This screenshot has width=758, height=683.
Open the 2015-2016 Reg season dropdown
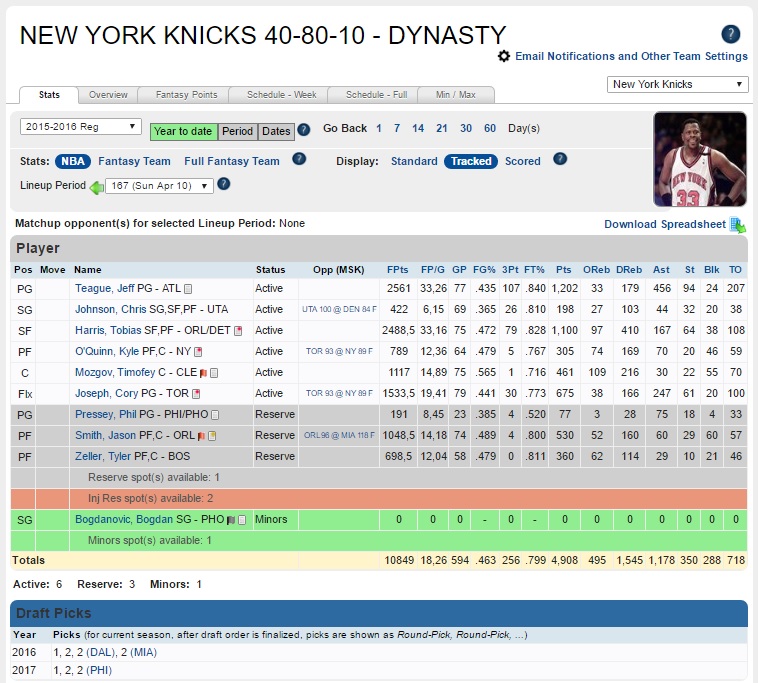(81, 127)
